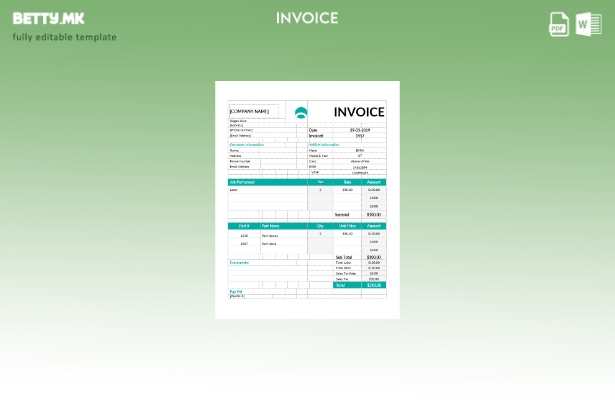Image resolution: width=615 pixels, height=400 pixels.
Task: Click the teal company logo on invoice
Action: pos(301,112)
